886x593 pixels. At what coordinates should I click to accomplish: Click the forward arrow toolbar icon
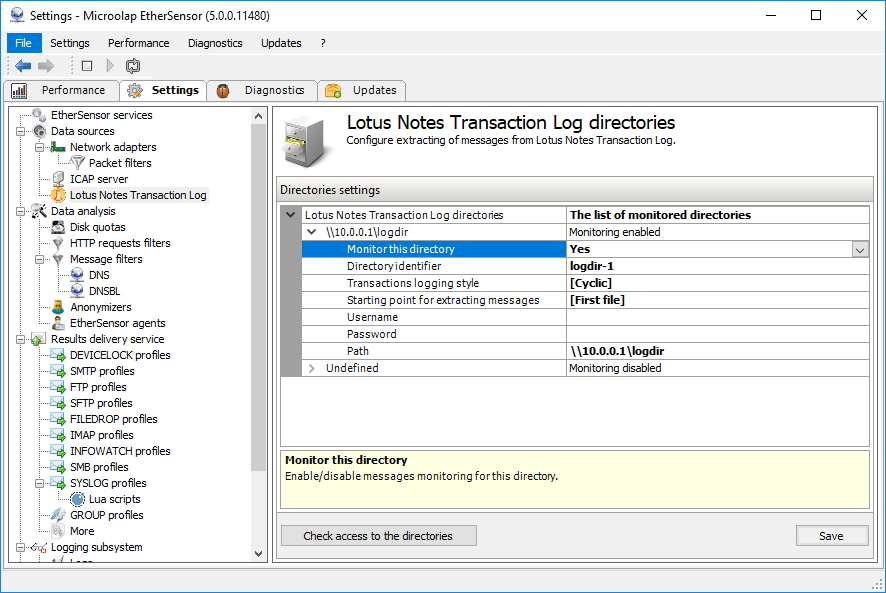(x=46, y=66)
